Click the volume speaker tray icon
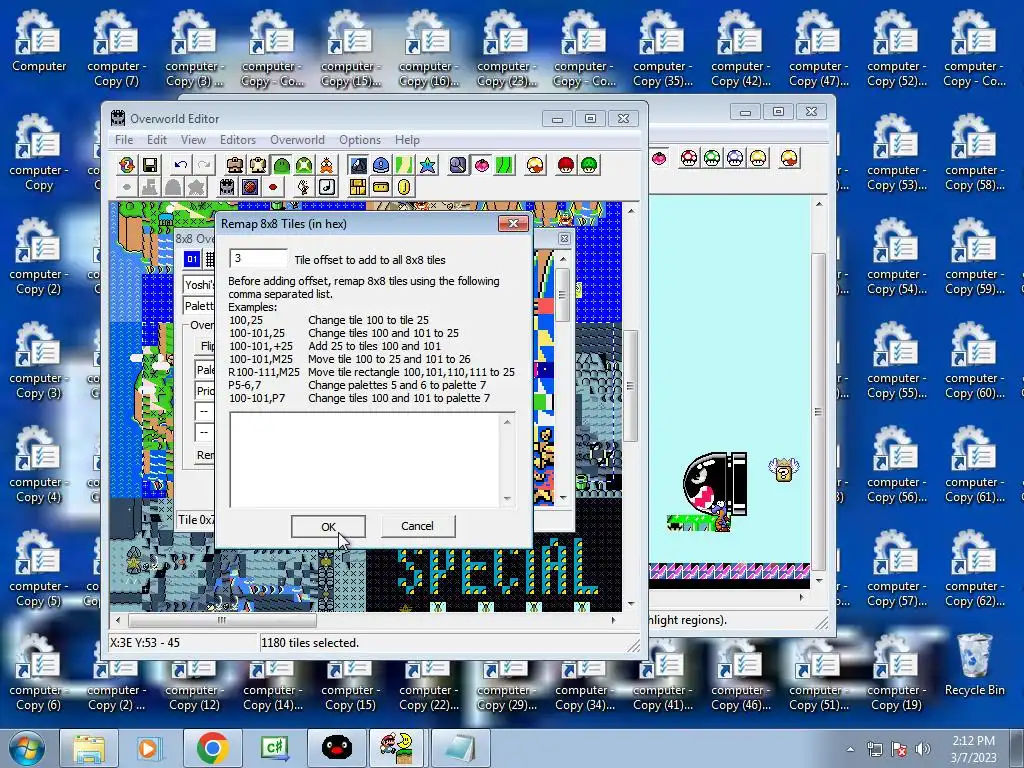 (922, 749)
